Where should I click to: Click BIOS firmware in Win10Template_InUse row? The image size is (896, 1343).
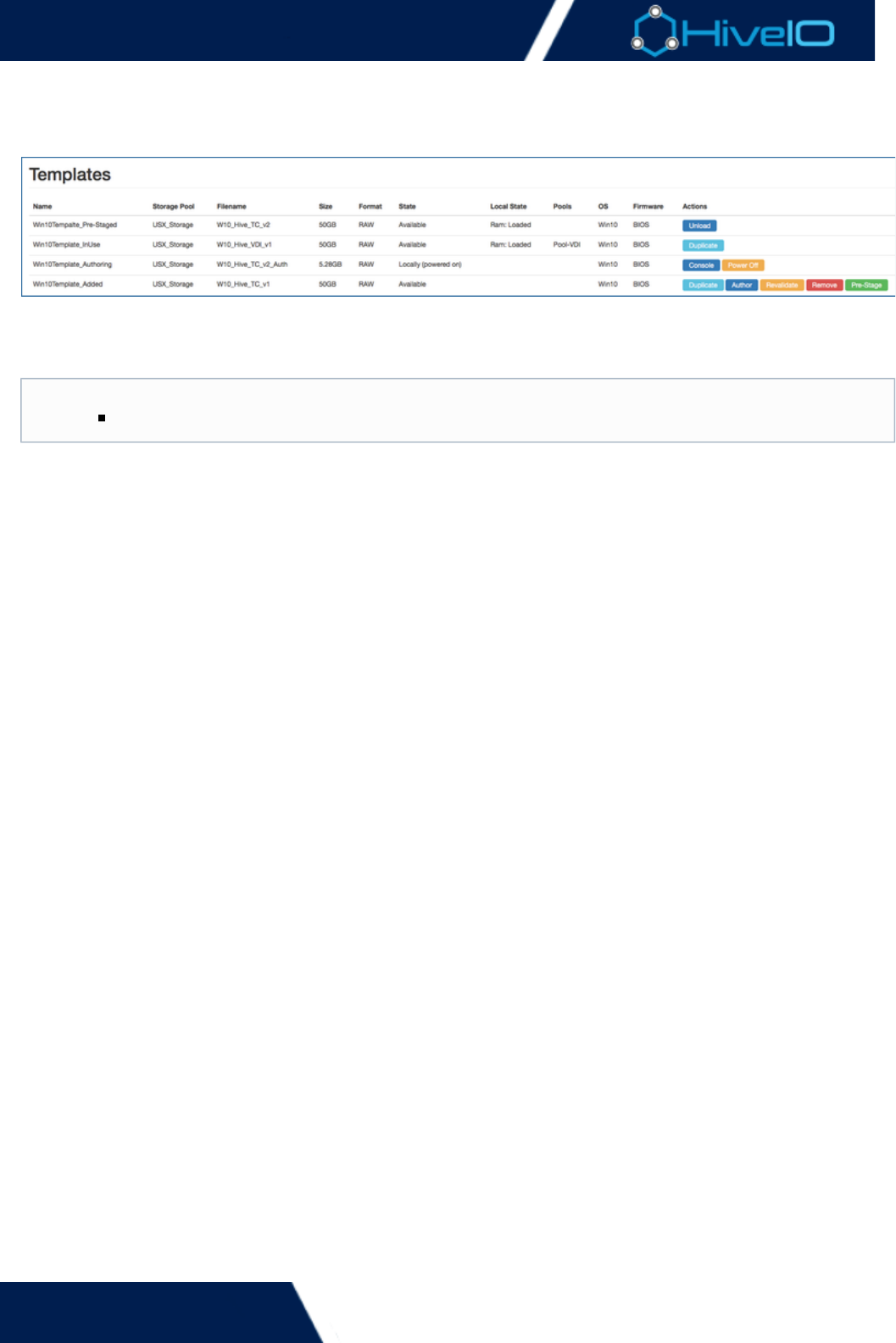(x=642, y=244)
